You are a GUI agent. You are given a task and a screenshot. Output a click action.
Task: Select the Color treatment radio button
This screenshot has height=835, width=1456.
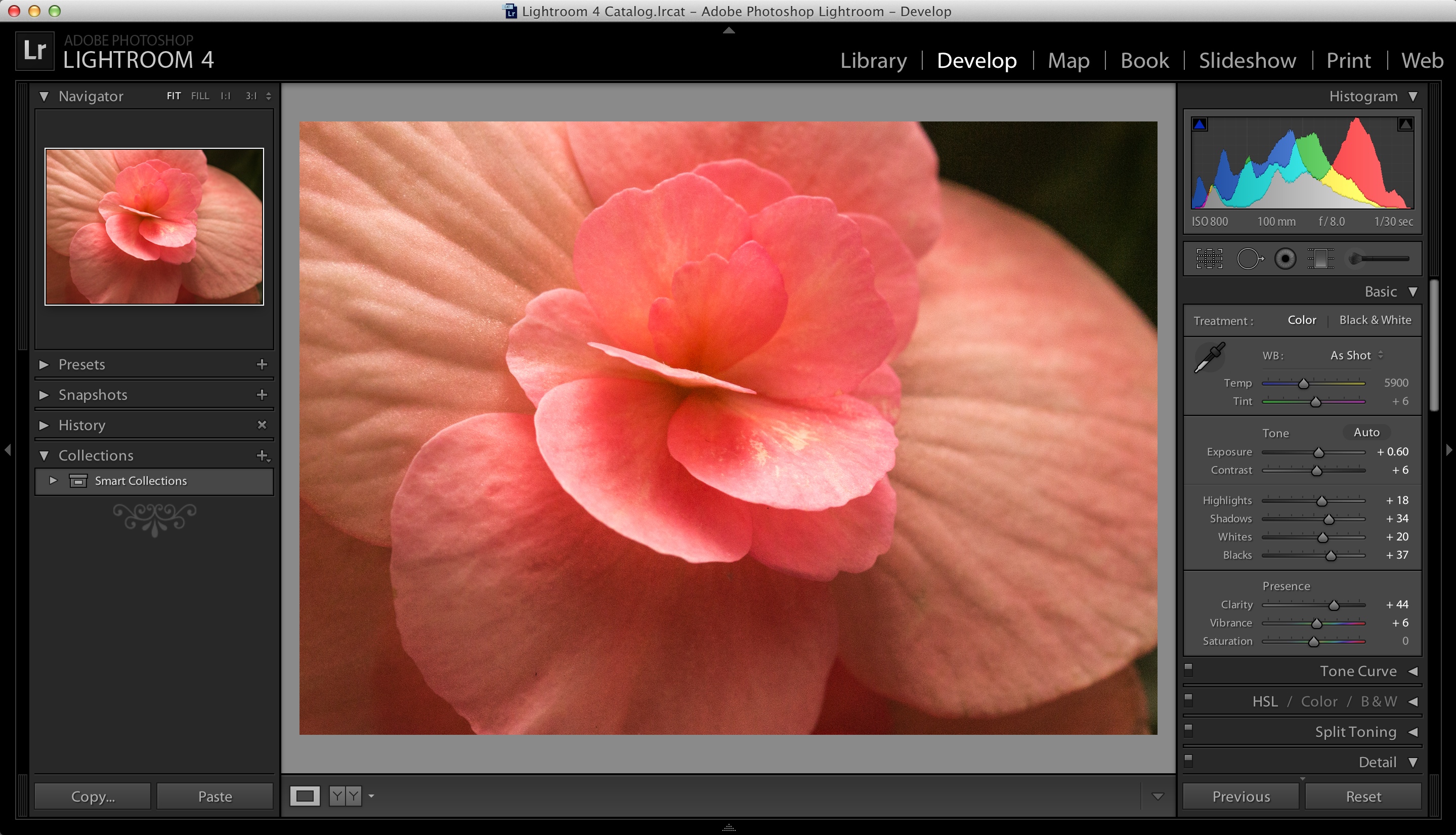click(1300, 320)
